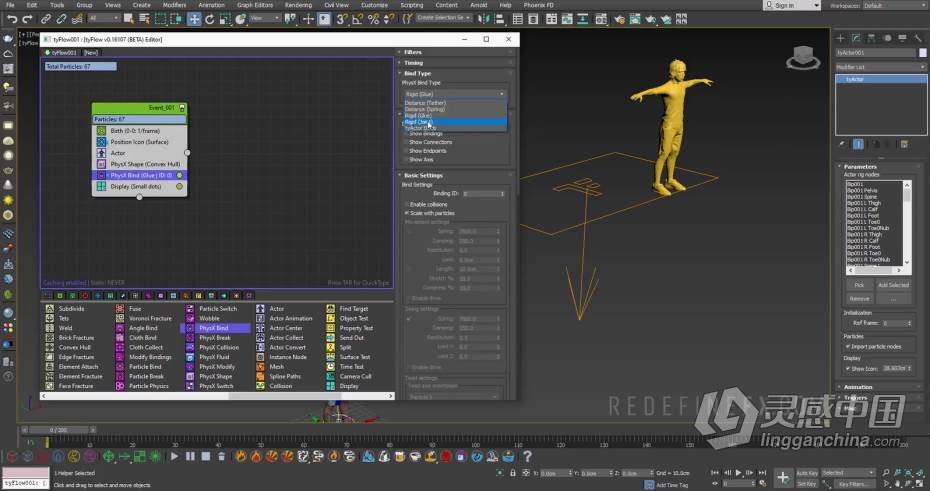Click the operator list horizontal scrollbar
The image size is (930, 491).
click(x=217, y=396)
